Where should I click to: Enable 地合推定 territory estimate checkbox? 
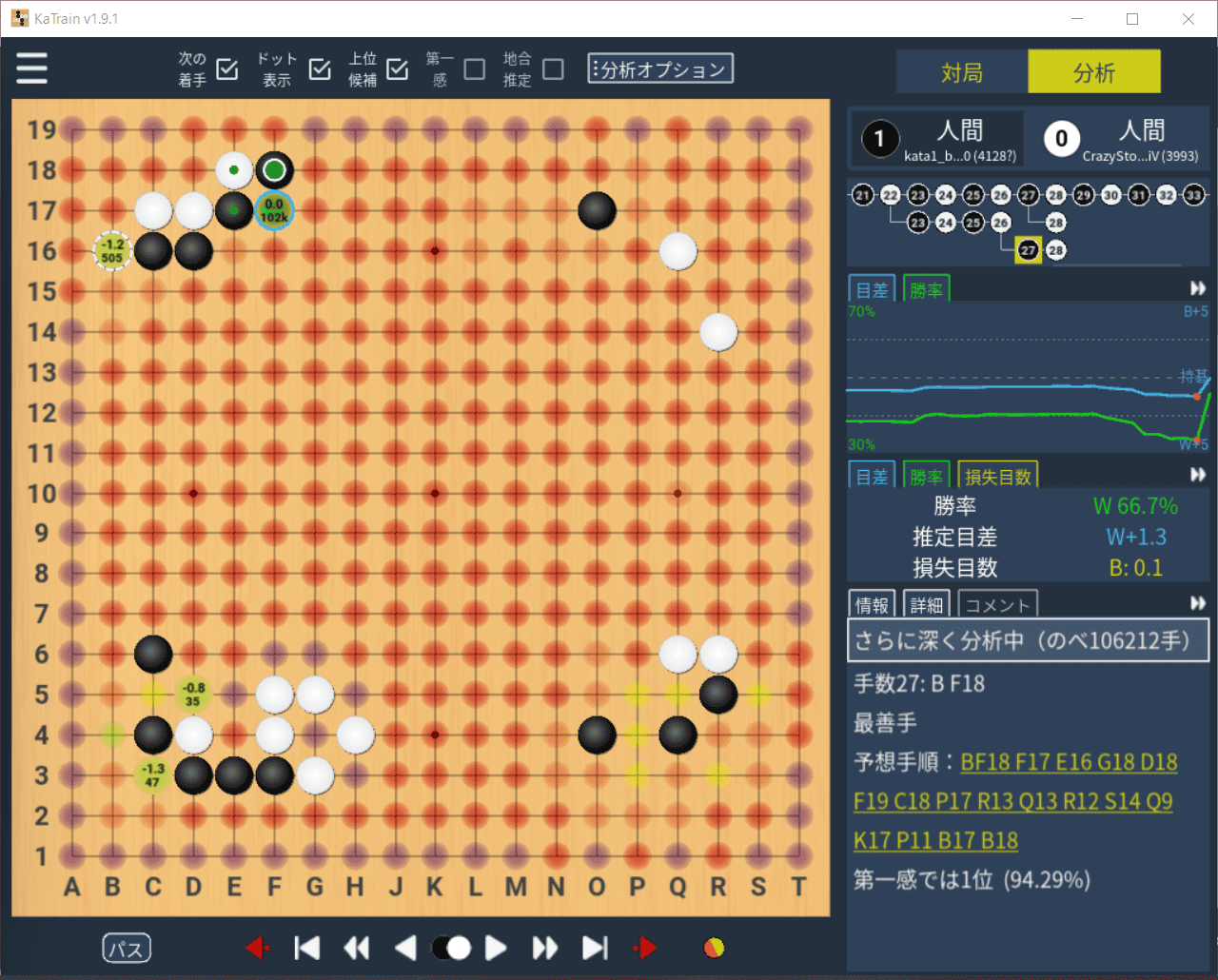point(553,69)
